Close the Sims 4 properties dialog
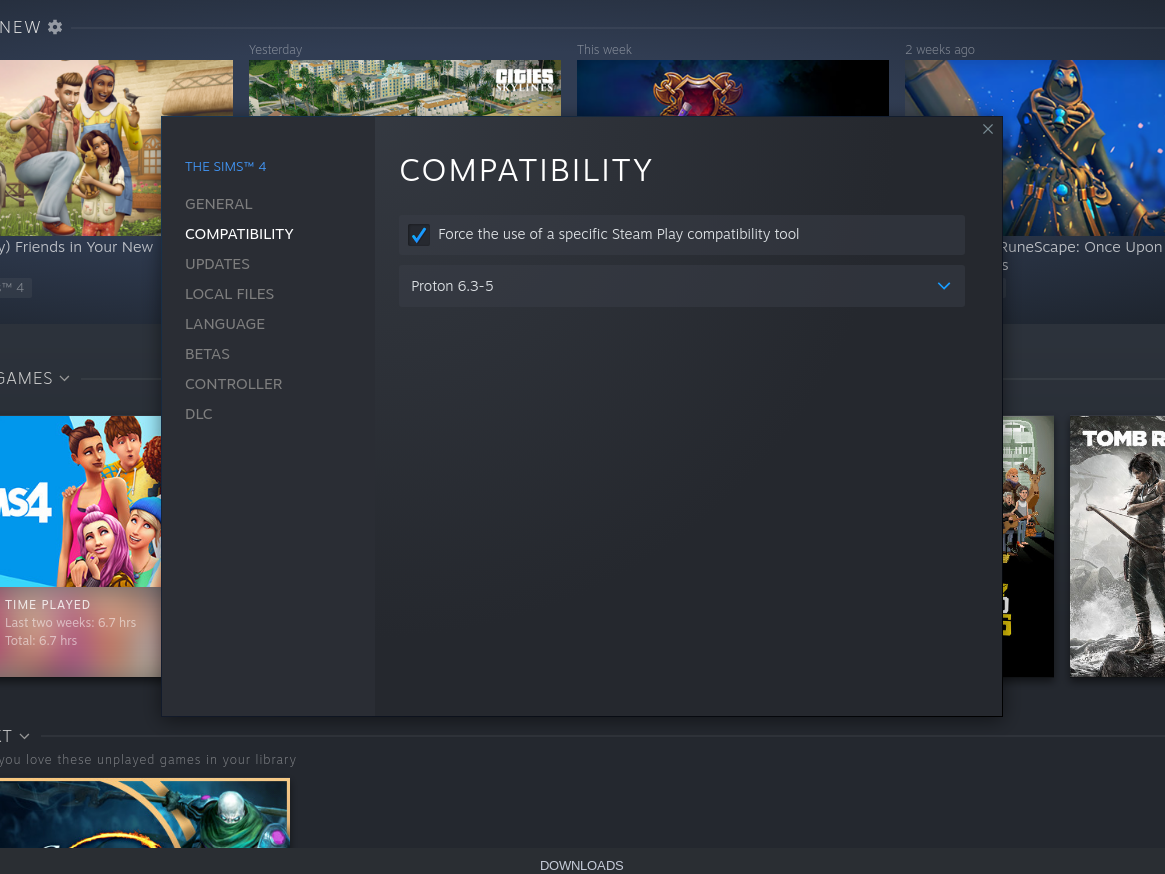 pos(987,129)
